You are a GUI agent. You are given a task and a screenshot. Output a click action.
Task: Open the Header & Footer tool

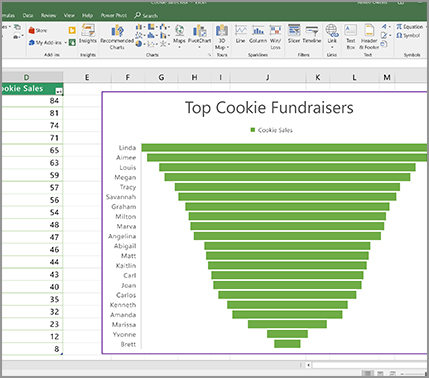(x=369, y=37)
